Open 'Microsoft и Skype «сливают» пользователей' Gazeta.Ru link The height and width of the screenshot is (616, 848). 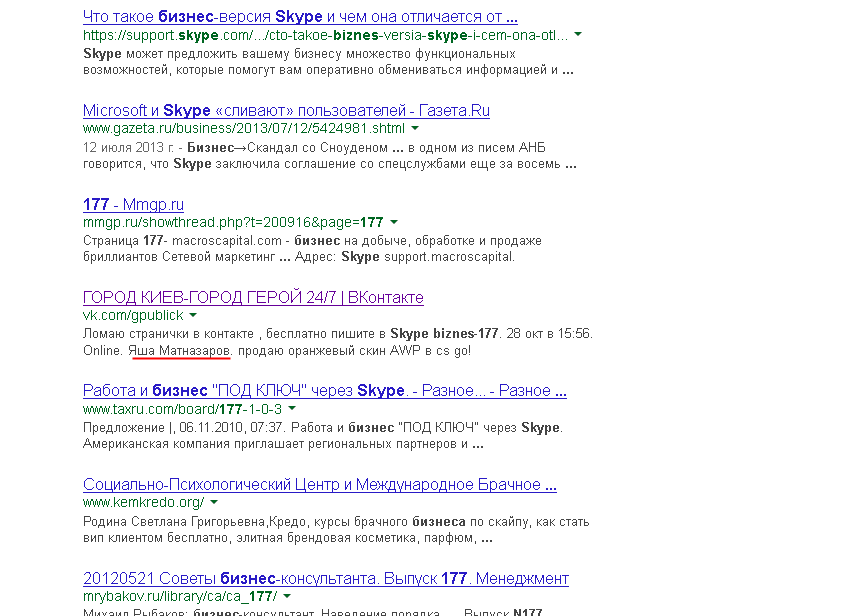(x=286, y=110)
